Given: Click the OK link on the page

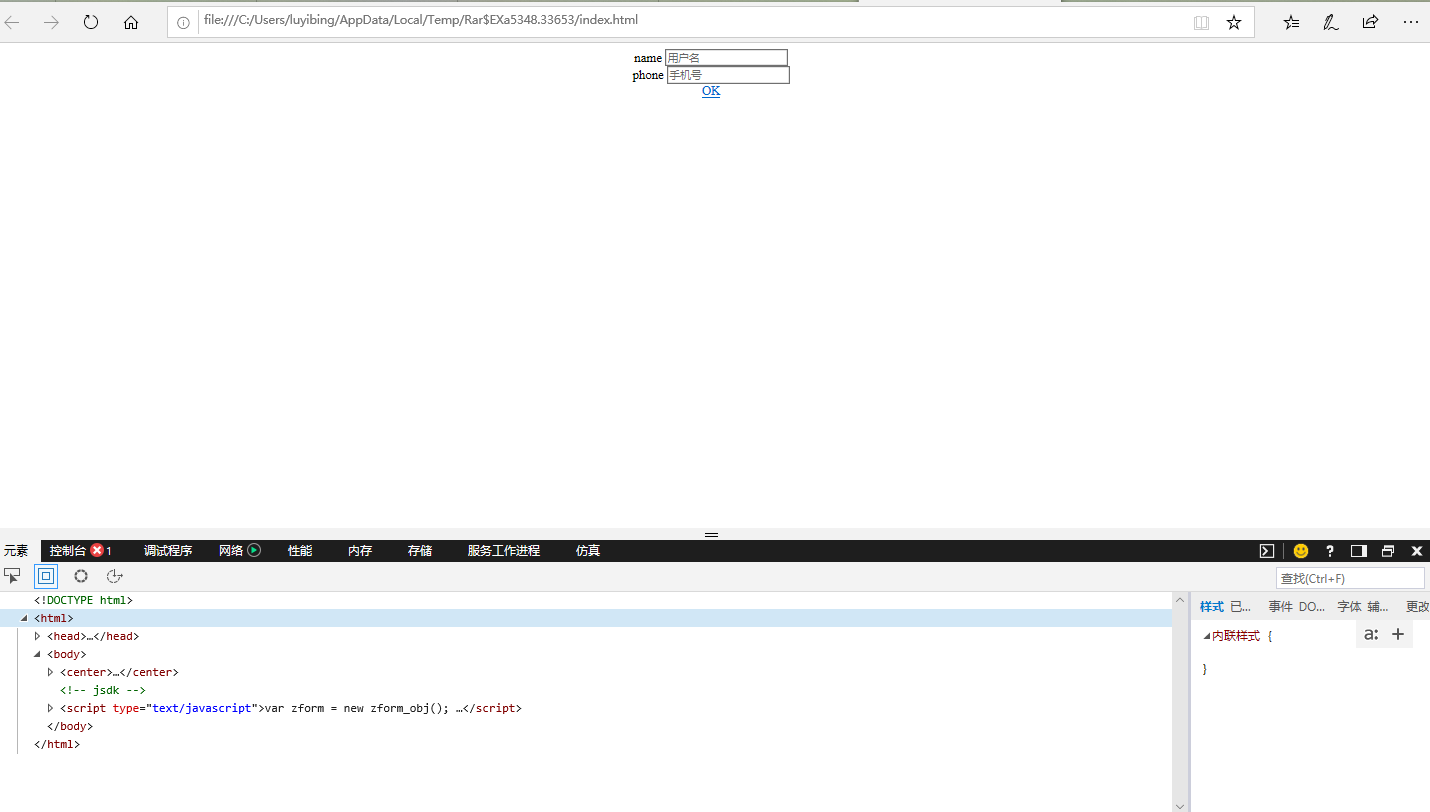Looking at the screenshot, I should (x=711, y=91).
